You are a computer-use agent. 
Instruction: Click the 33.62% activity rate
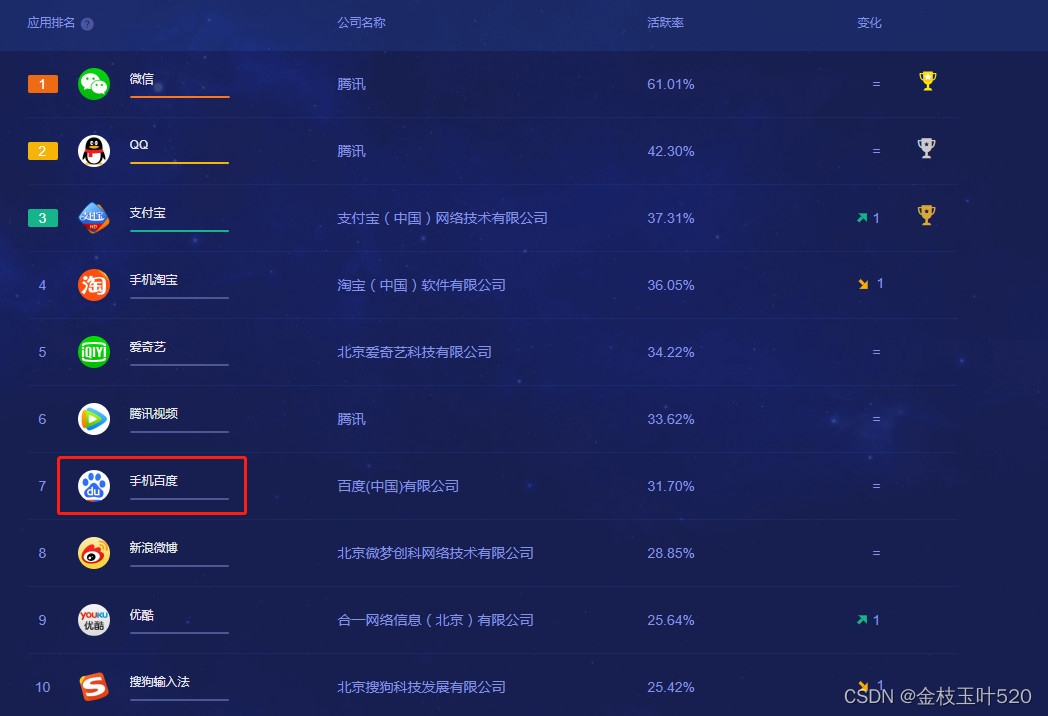[670, 419]
